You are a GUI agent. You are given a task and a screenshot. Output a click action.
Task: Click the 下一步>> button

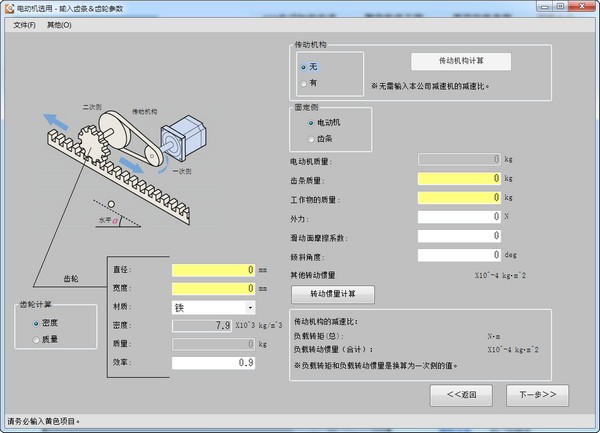pos(537,395)
